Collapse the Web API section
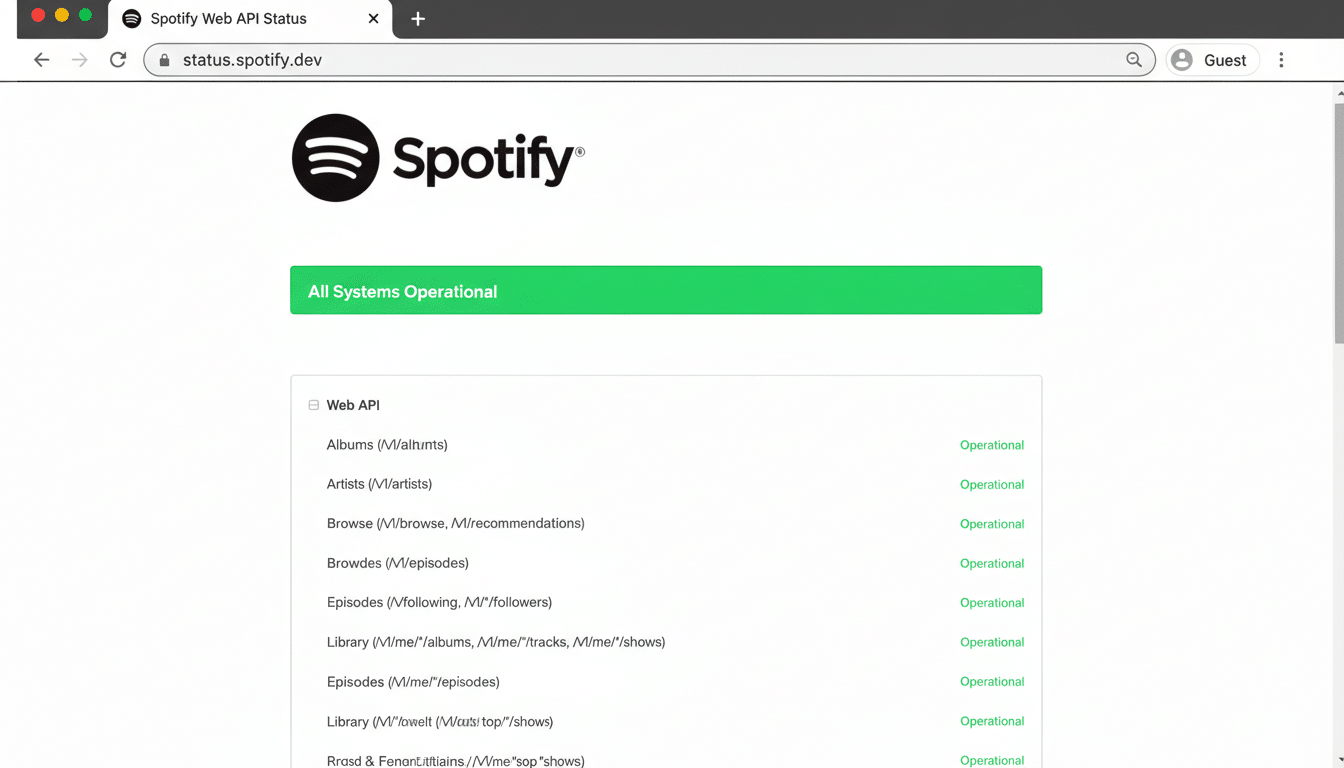Screen dimensions: 1344x768 [x=313, y=404]
